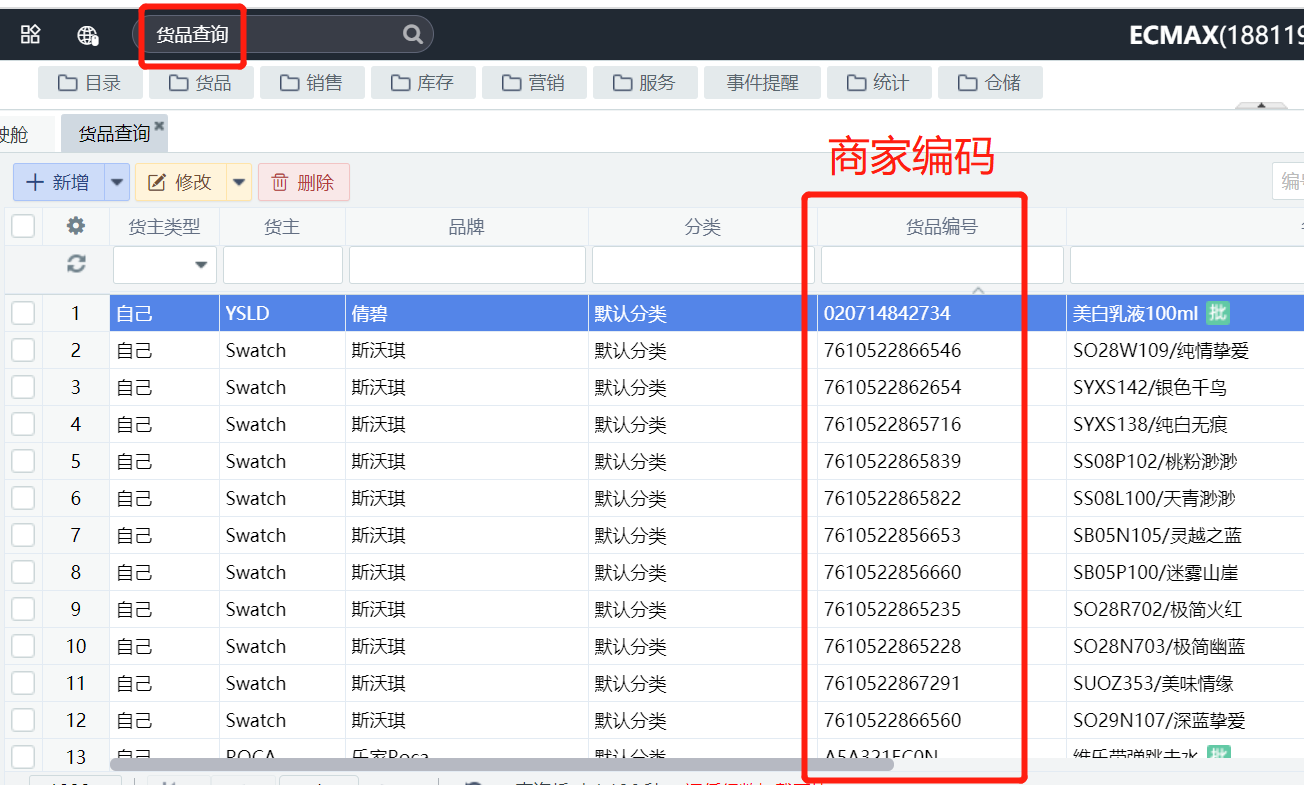This screenshot has height=785, width=1304.
Task: Click the 品牌 filter input
Action: coord(467,265)
